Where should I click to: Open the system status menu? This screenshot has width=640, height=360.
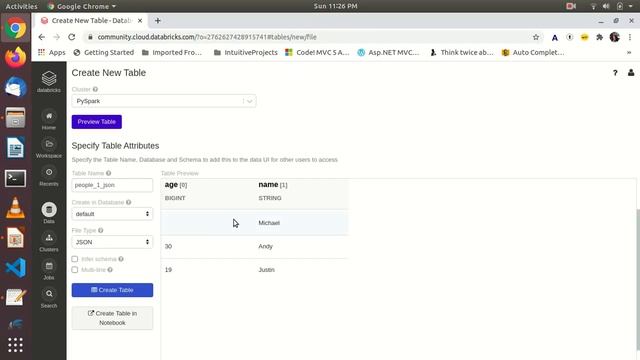[612, 6]
